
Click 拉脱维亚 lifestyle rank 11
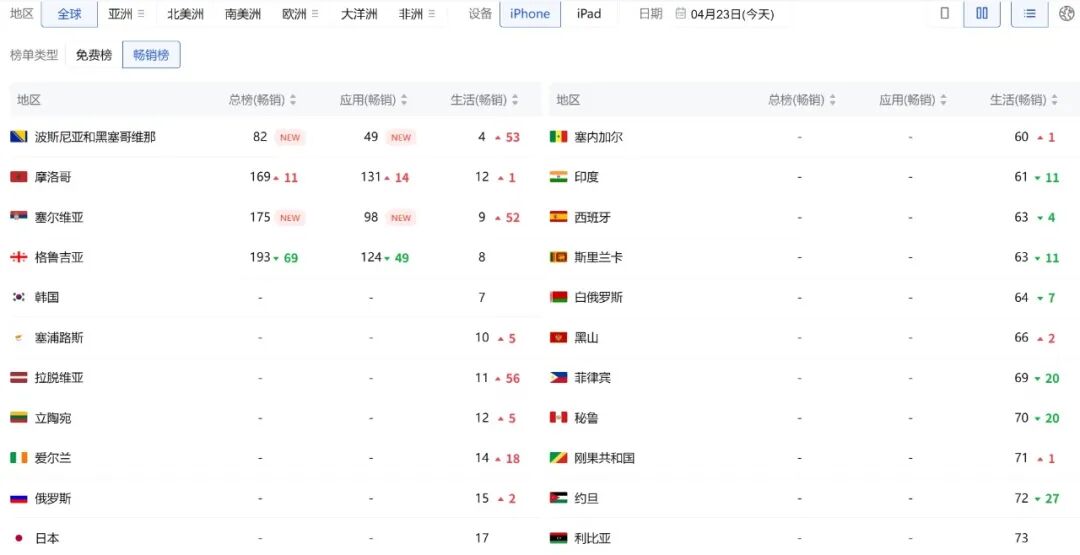coord(481,377)
